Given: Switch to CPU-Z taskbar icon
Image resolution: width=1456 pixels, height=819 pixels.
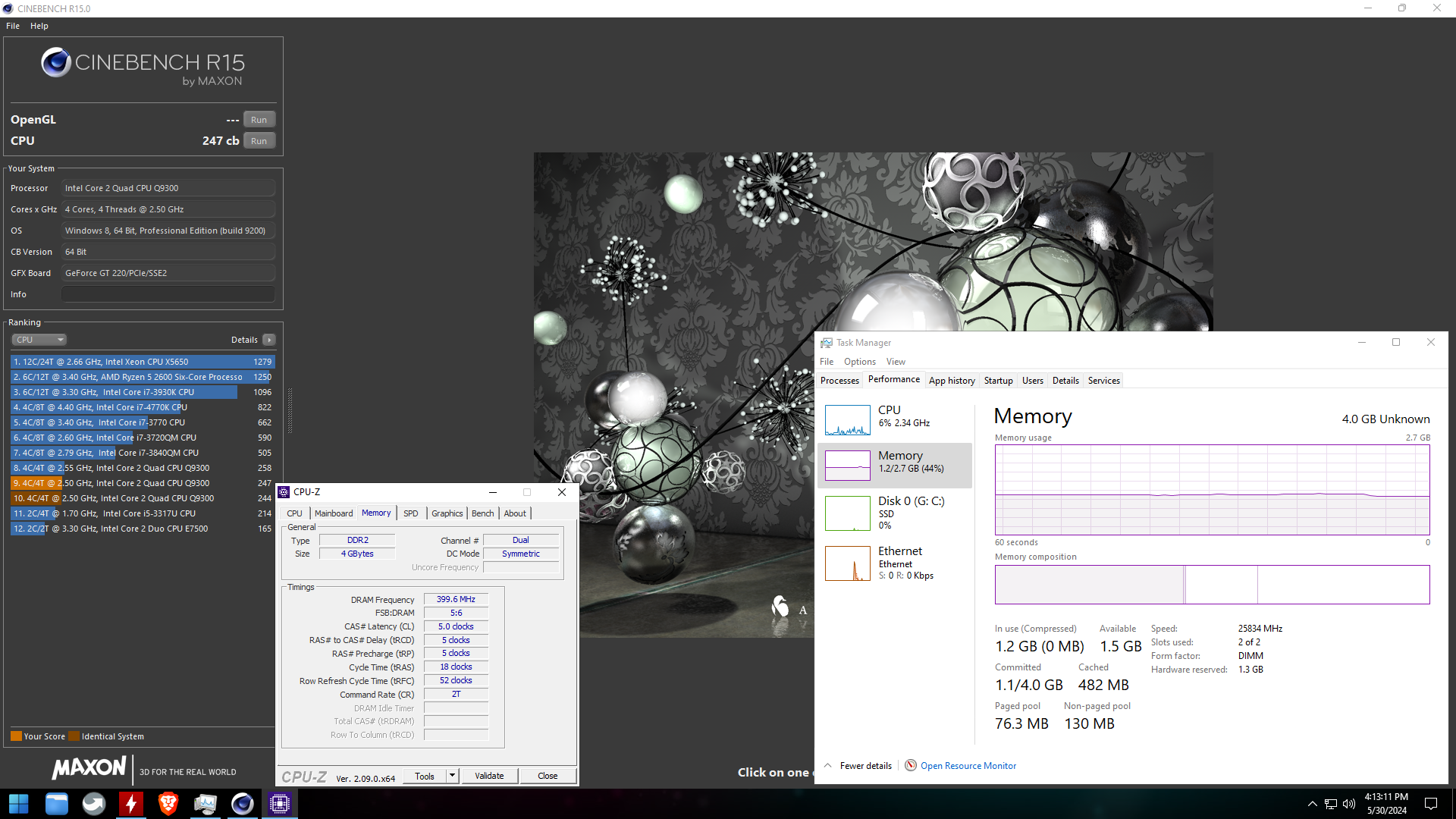Looking at the screenshot, I should (280, 804).
